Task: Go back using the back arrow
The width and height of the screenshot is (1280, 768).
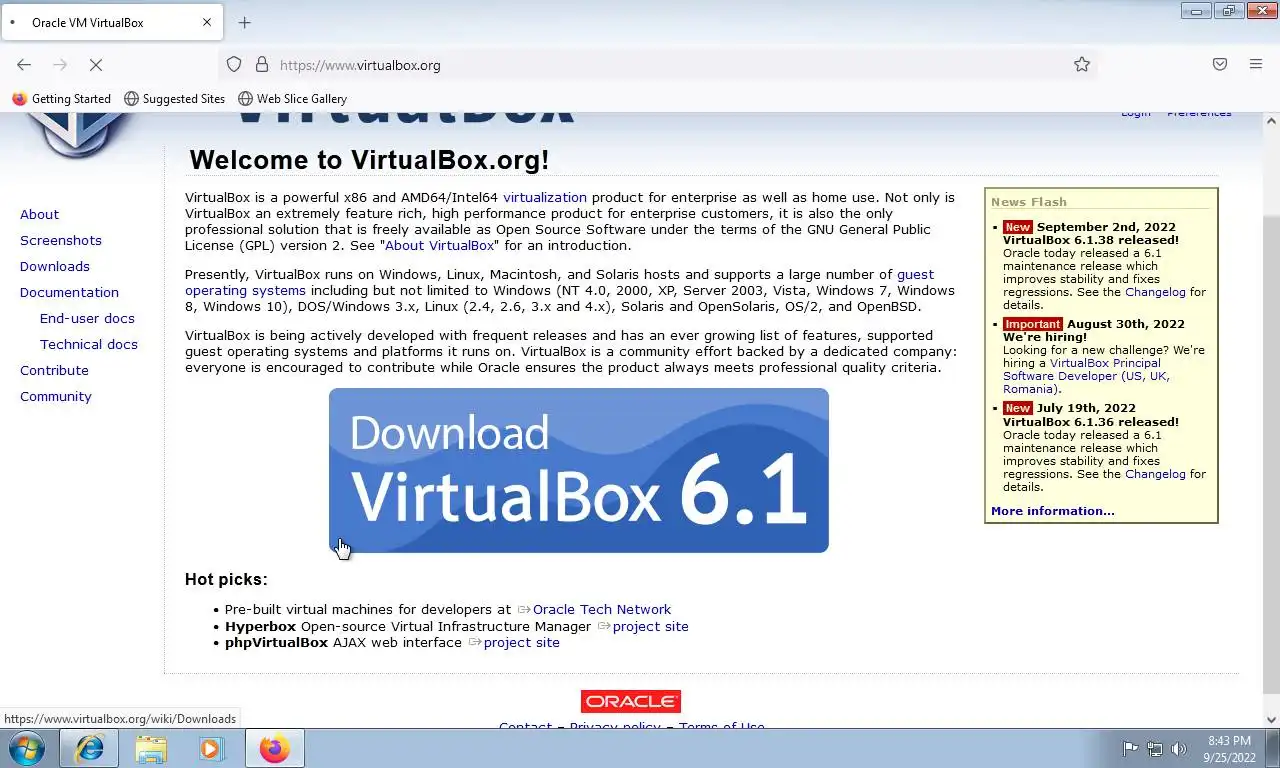Action: (x=24, y=64)
